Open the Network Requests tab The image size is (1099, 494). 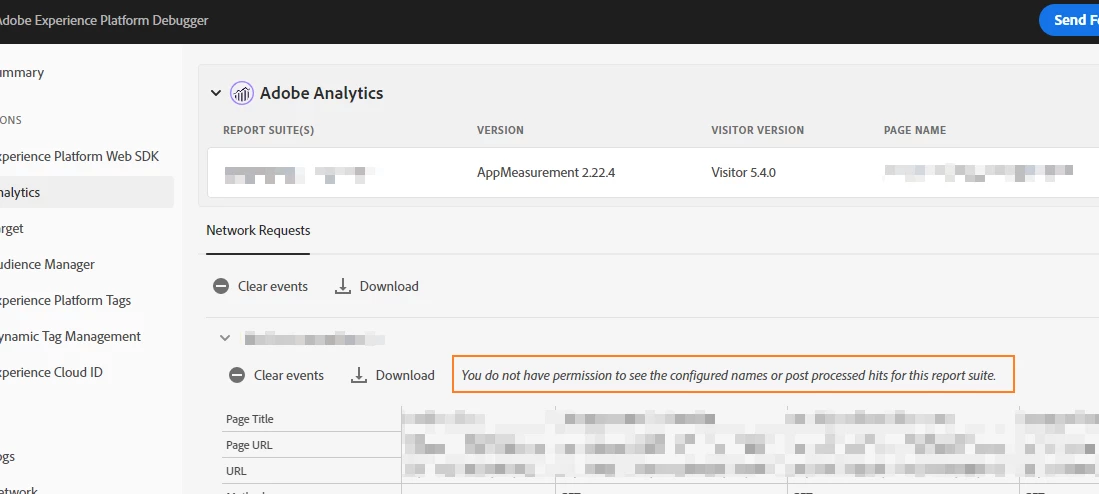258,231
